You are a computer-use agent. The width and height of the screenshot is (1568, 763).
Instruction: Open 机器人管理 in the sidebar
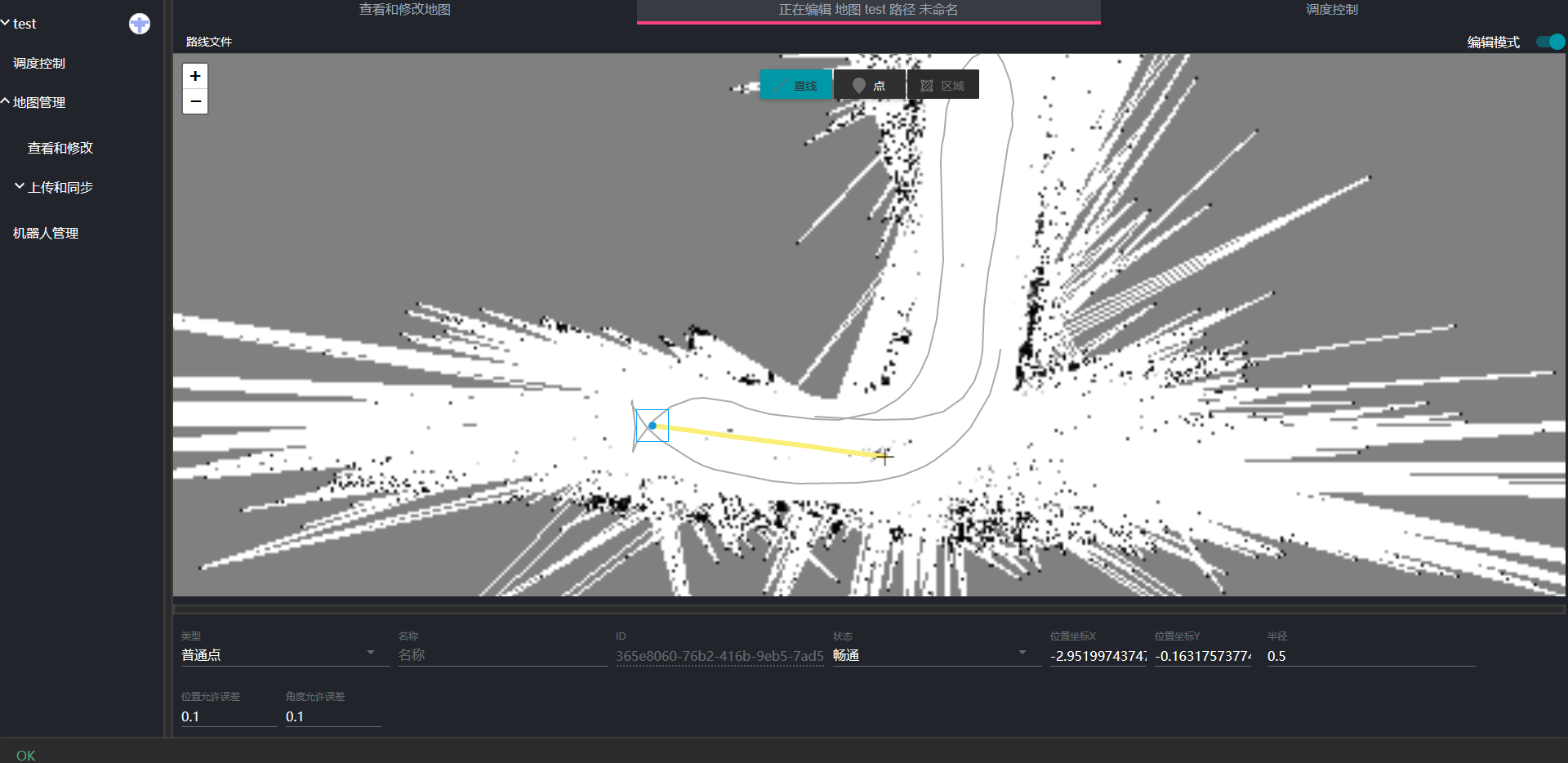click(46, 233)
